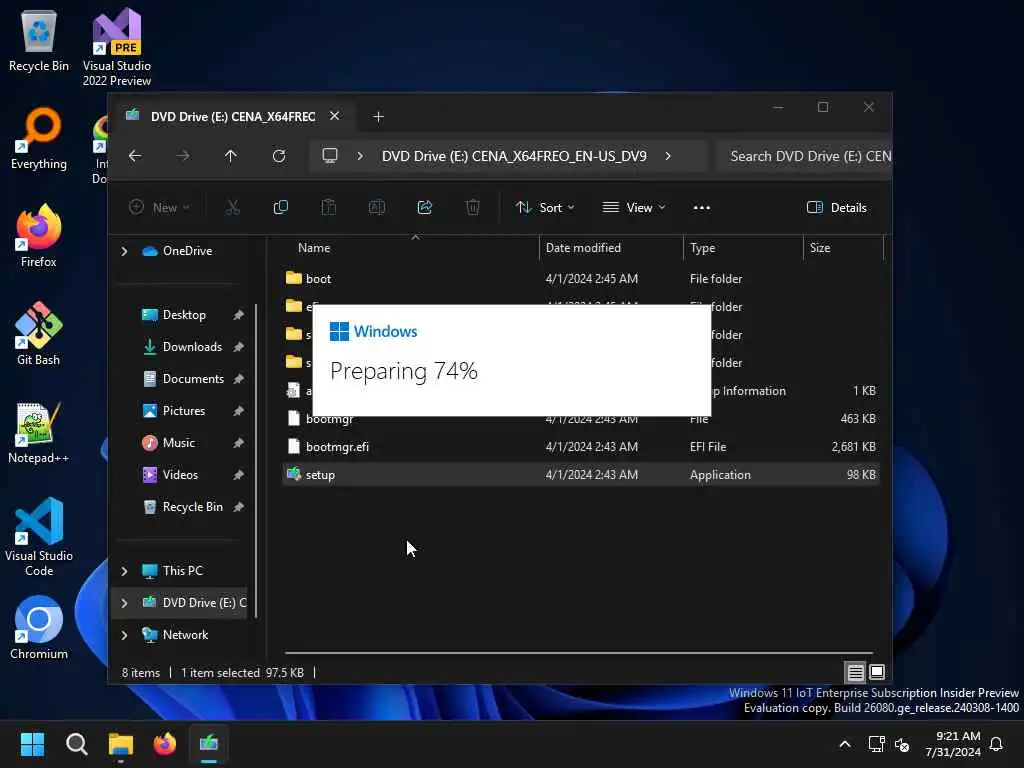This screenshot has width=1024, height=768.
Task: Expand chevron between PC icon and DVD Drive
Action: 360,156
